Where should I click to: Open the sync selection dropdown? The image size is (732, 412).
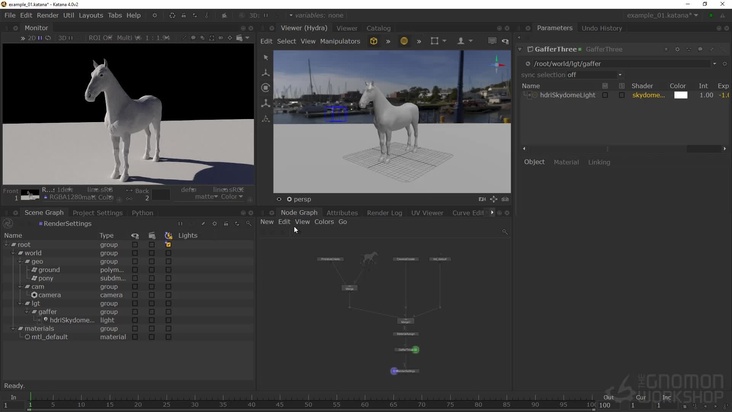pyautogui.click(x=594, y=75)
